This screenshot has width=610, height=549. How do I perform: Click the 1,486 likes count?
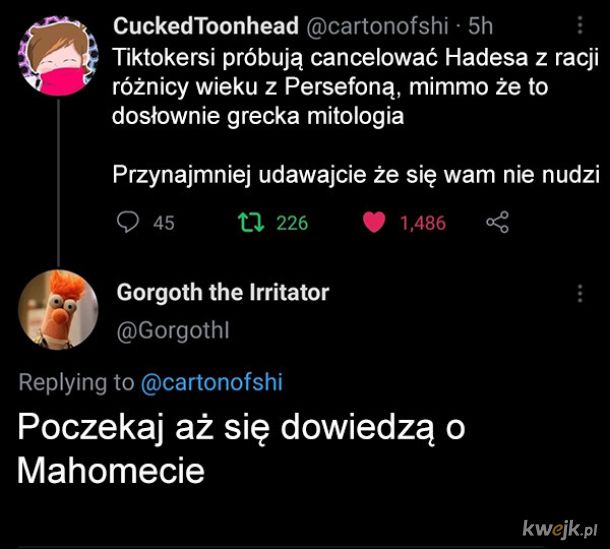[422, 224]
